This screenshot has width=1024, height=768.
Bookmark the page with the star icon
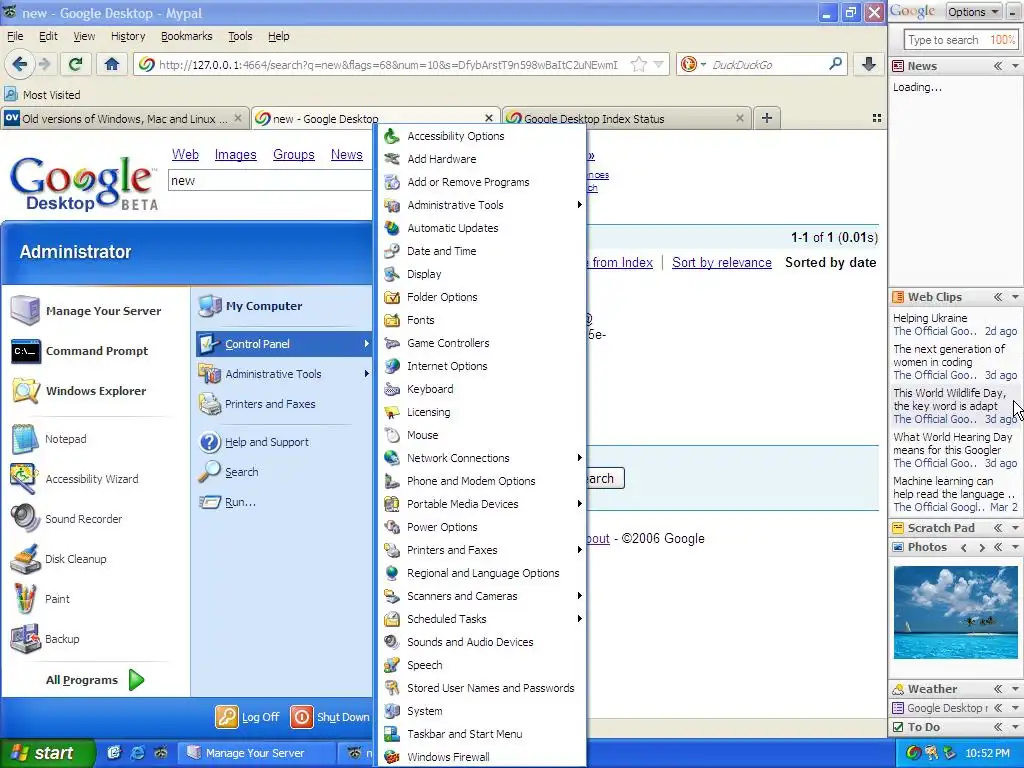click(x=639, y=64)
